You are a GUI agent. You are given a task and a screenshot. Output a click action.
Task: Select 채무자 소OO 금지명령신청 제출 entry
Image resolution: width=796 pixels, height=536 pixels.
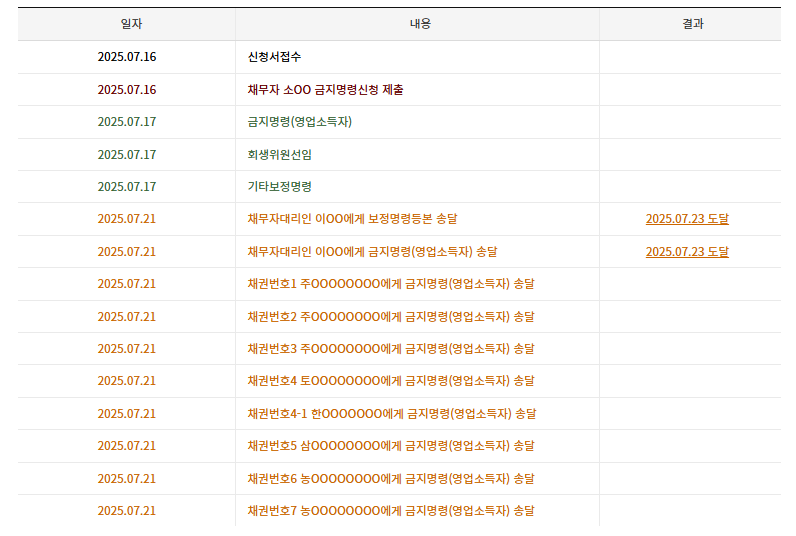coord(325,90)
